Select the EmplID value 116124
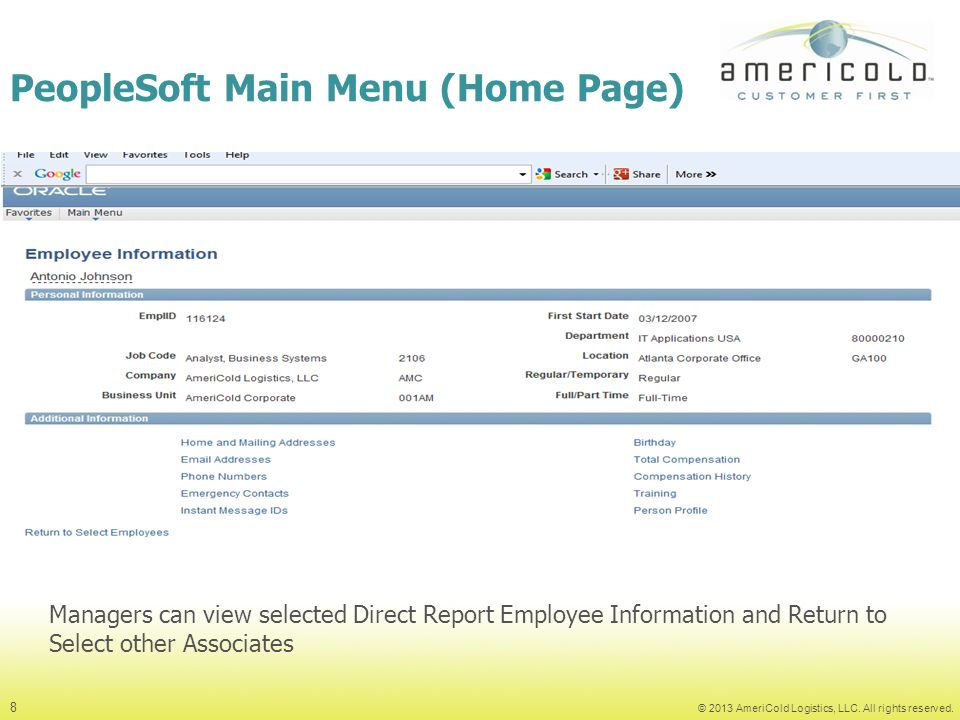This screenshot has height=720, width=960. click(205, 319)
